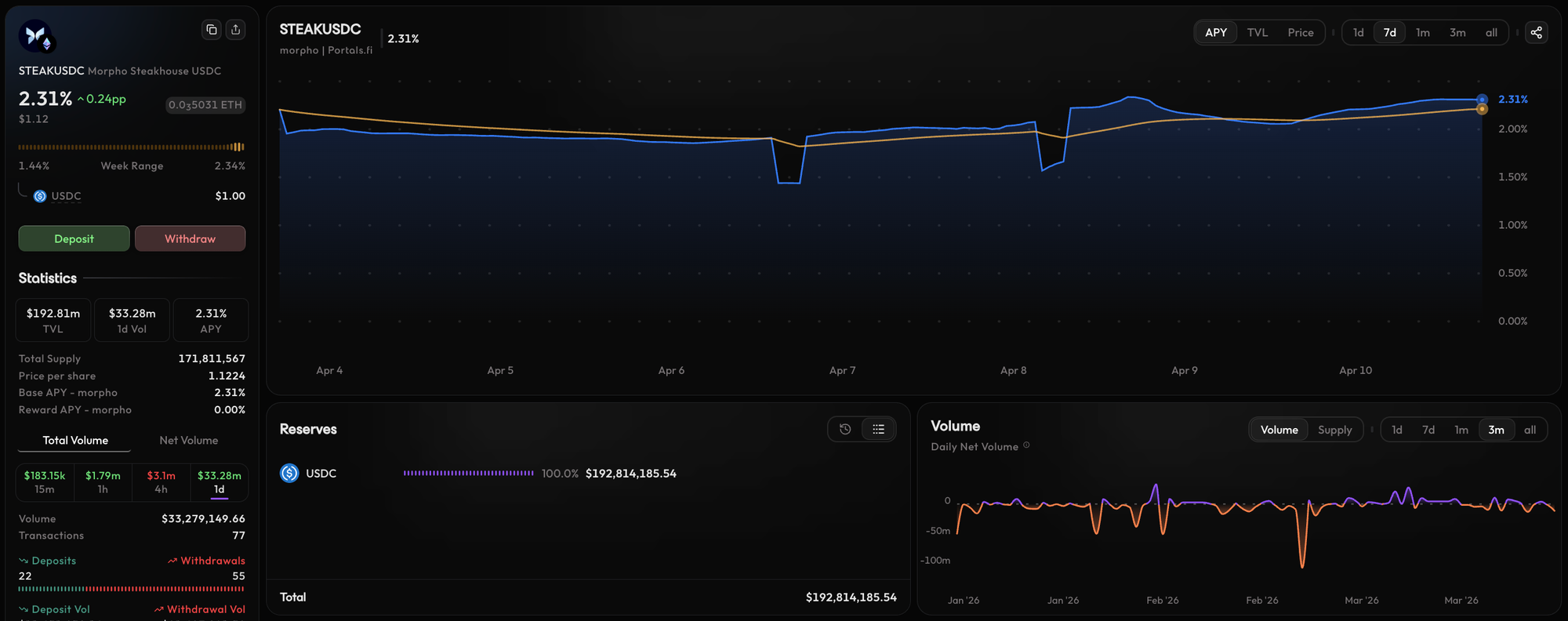Switch main chart to TVL
Image resolution: width=1568 pixels, height=621 pixels.
tap(1258, 32)
